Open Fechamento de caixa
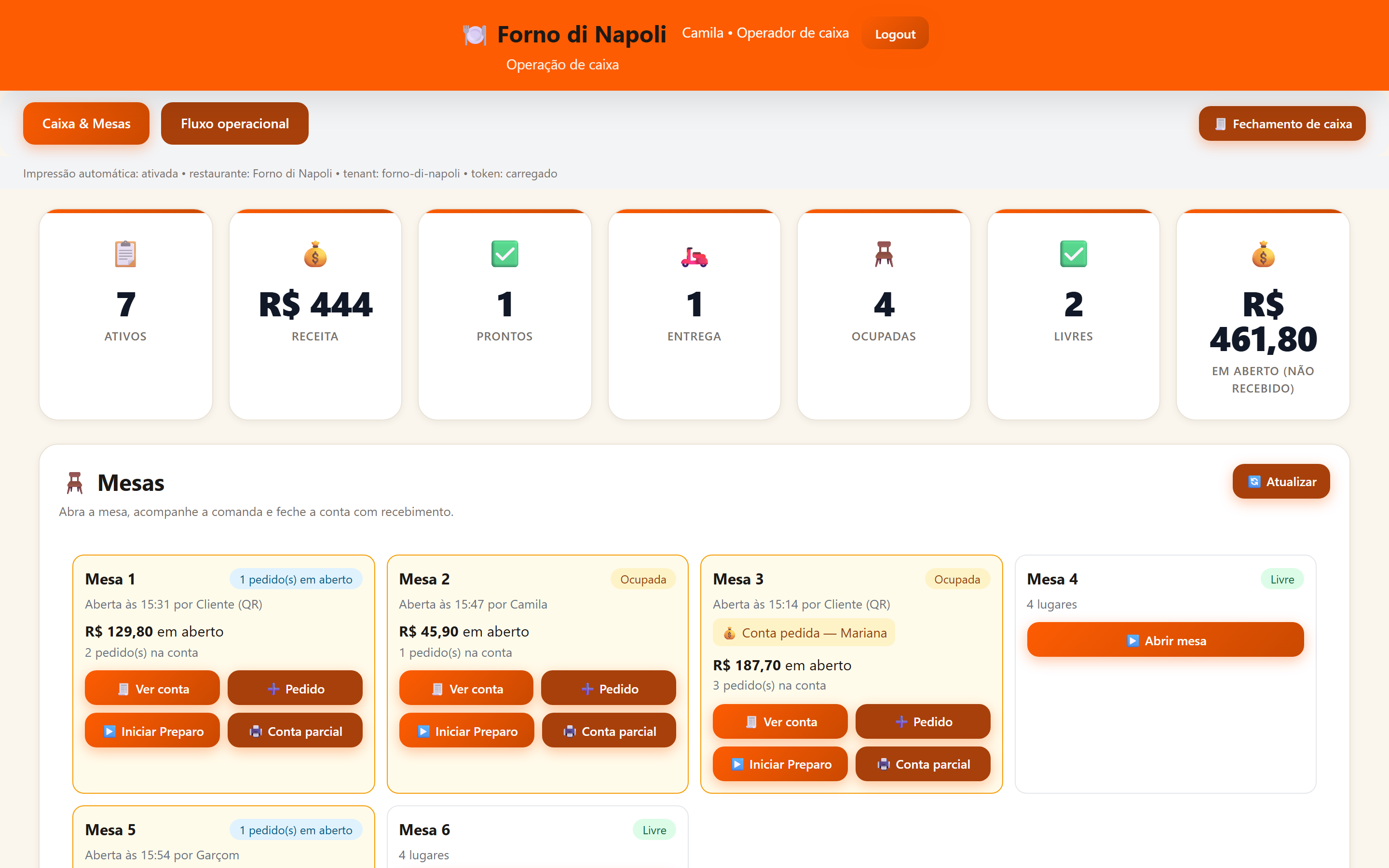 pos(1281,123)
